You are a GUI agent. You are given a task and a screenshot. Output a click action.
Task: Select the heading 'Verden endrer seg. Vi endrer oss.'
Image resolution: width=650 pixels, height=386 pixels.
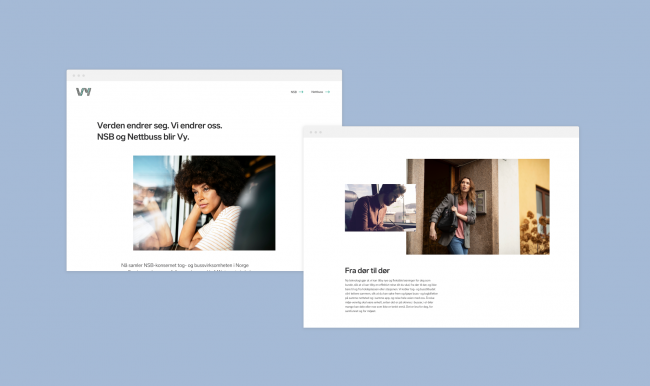(160, 125)
